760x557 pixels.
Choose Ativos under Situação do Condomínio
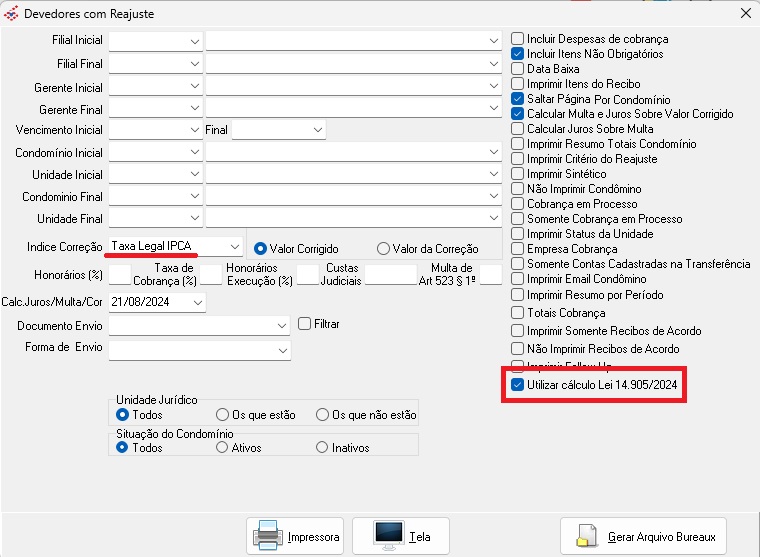tap(222, 448)
